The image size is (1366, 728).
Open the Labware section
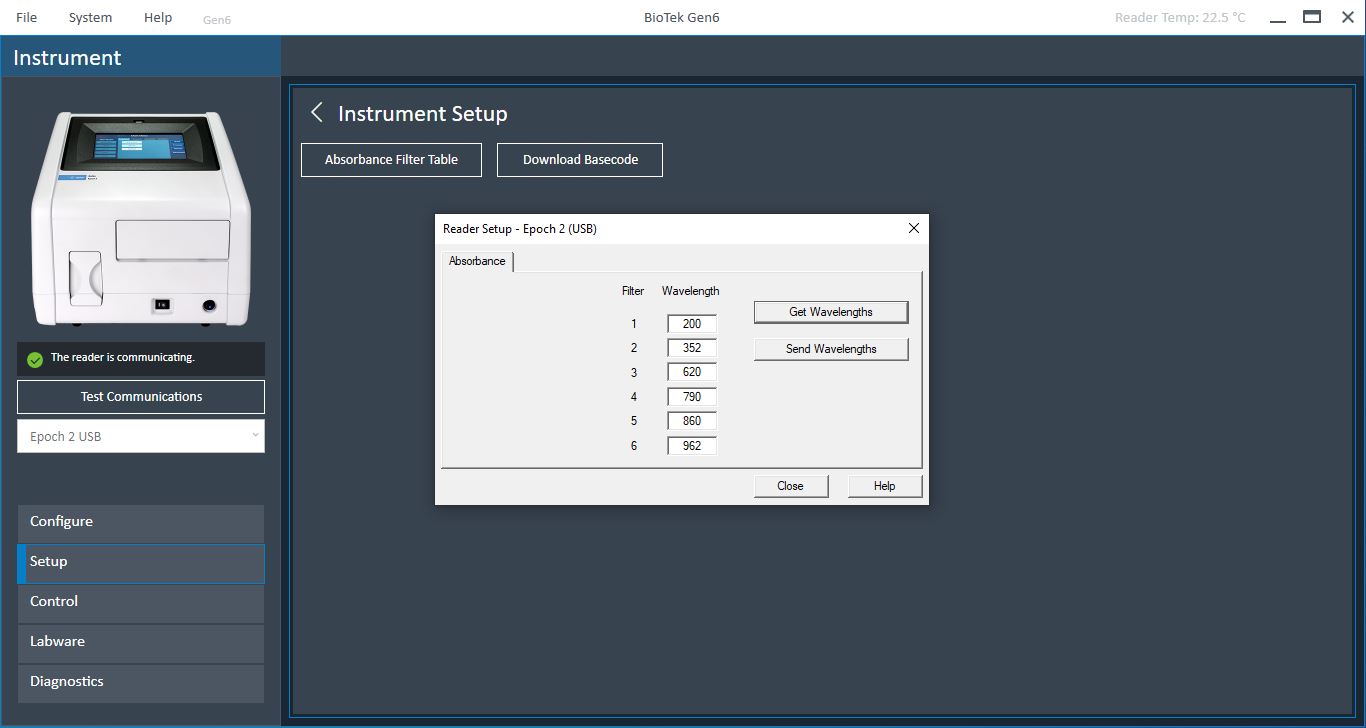pyautogui.click(x=141, y=642)
